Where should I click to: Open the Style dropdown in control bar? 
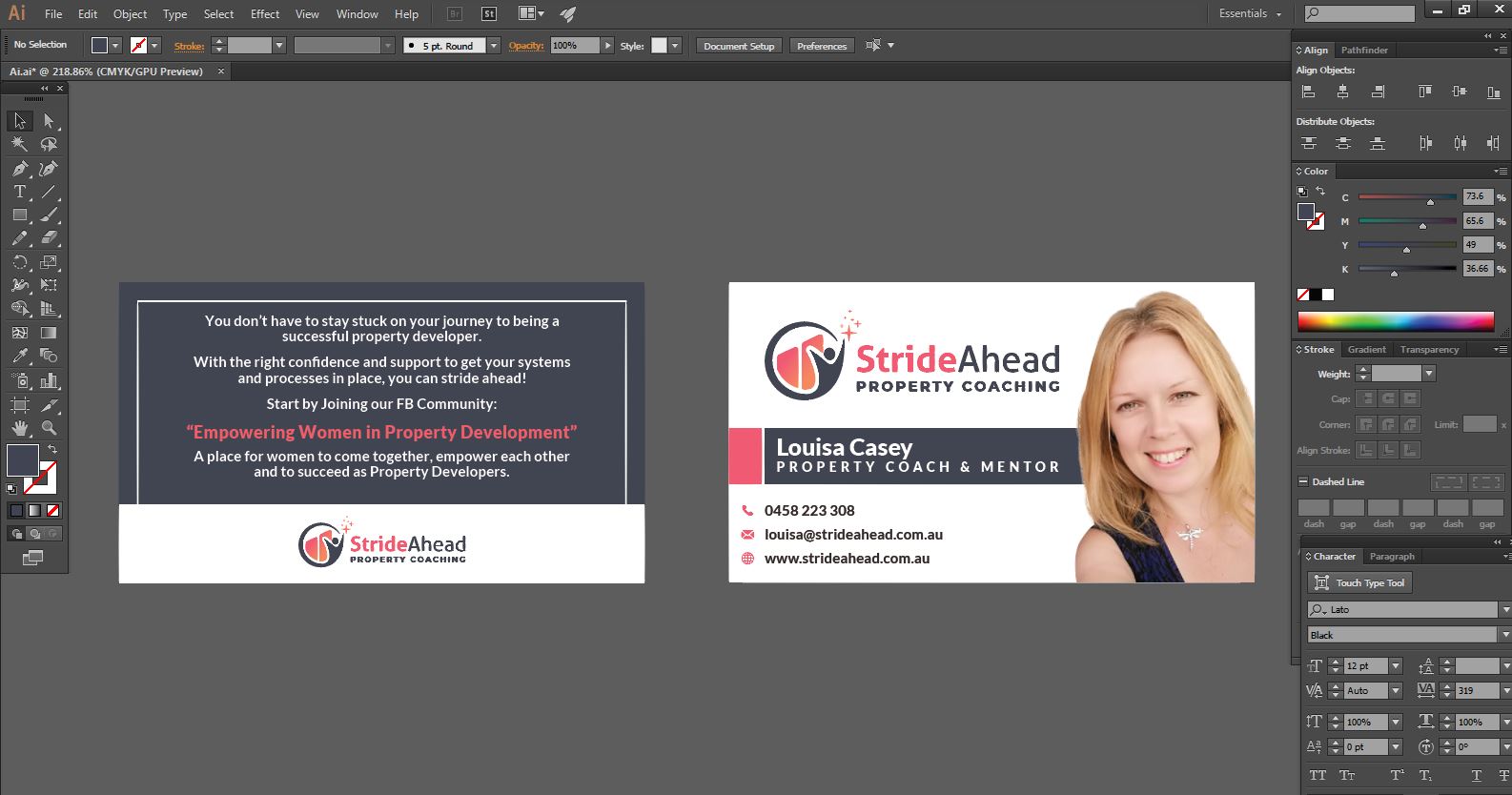click(675, 46)
